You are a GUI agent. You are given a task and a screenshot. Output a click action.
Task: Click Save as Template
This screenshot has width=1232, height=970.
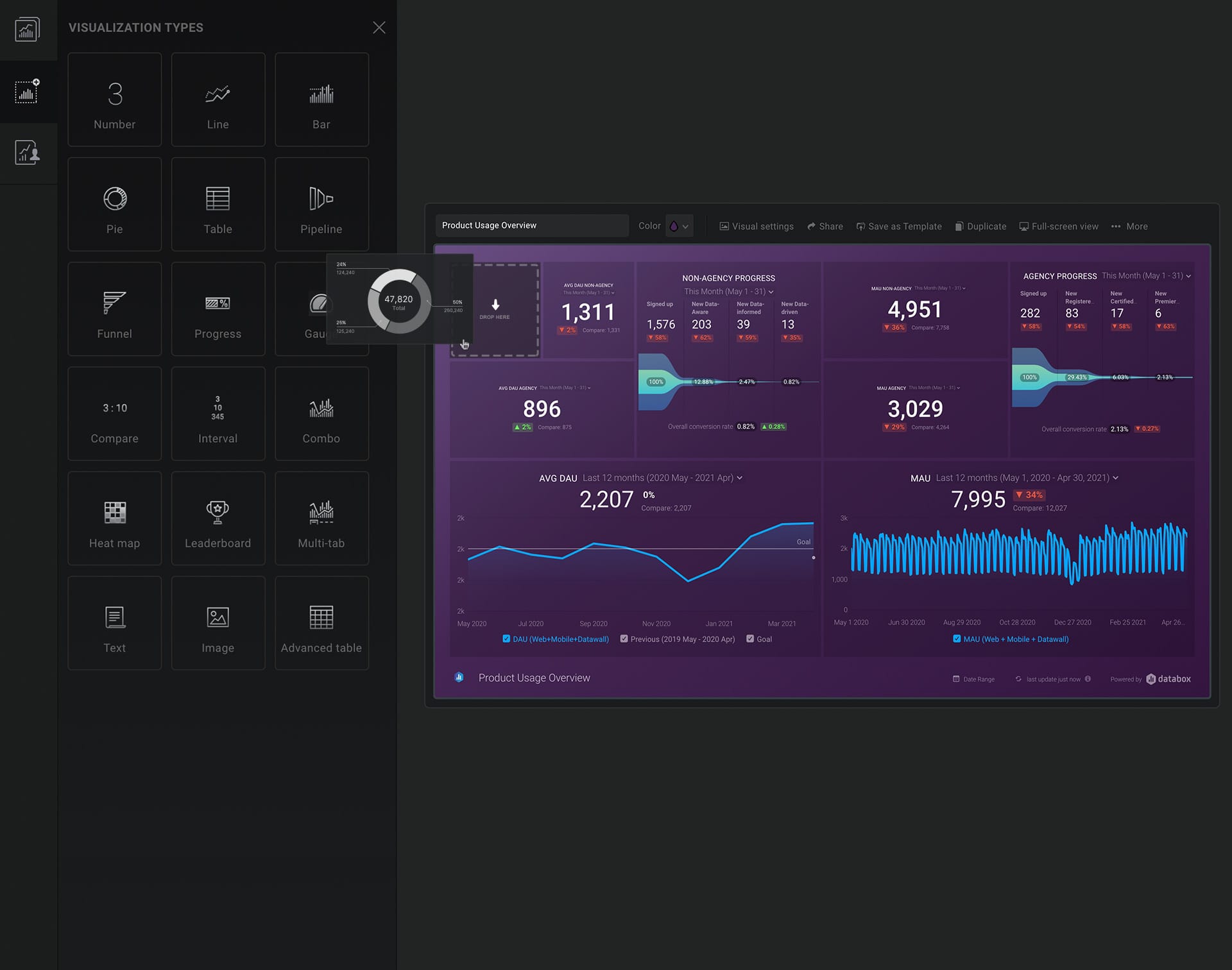point(899,226)
